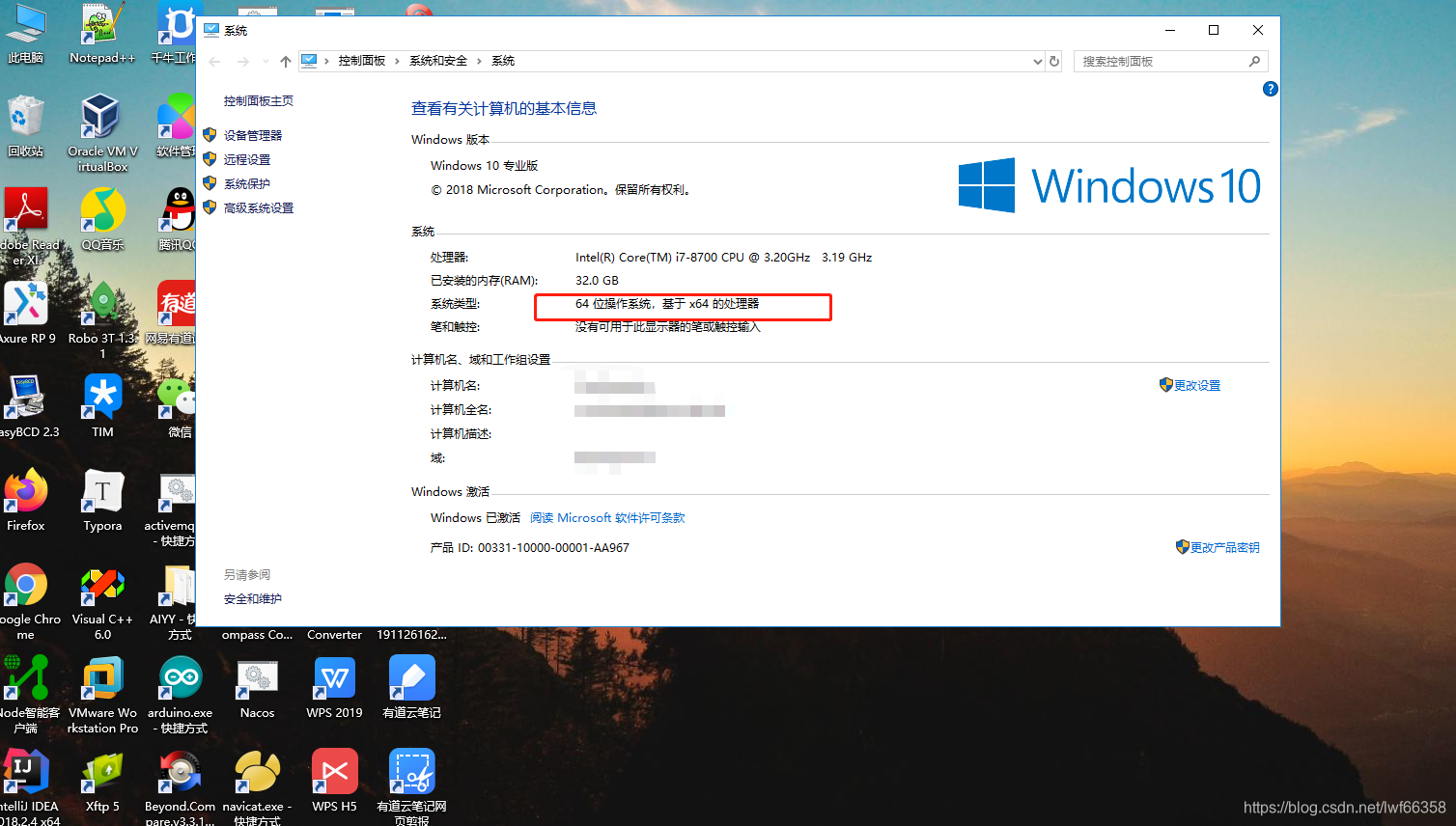Open the recent locations dropdown arrow
This screenshot has width=1456, height=826.
[x=266, y=61]
